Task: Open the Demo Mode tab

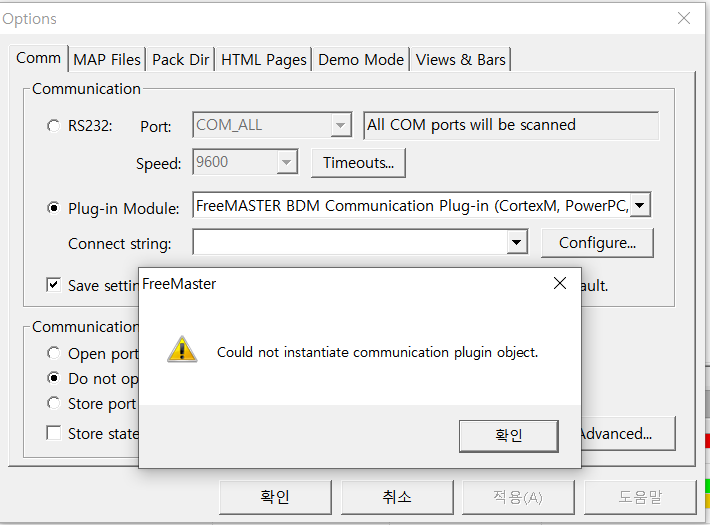Action: [x=361, y=59]
